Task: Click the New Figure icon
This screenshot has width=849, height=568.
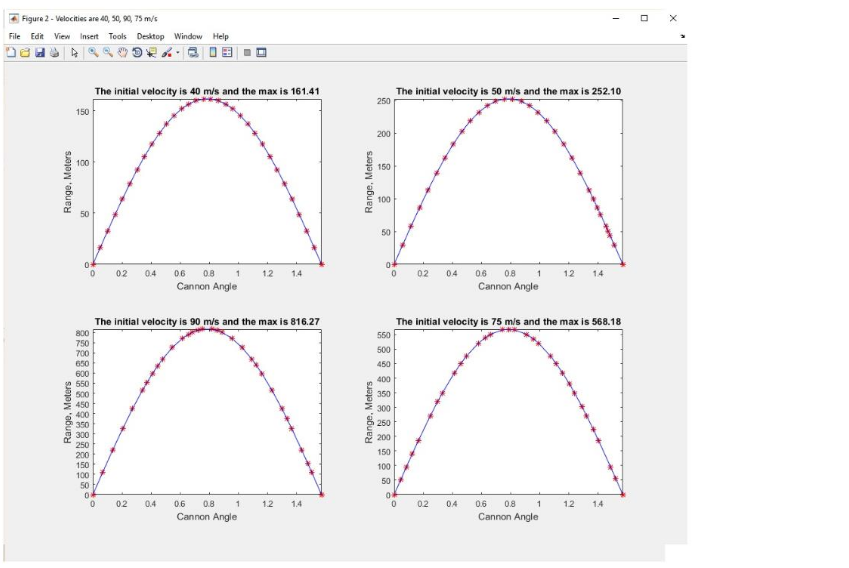Action: pyautogui.click(x=11, y=53)
